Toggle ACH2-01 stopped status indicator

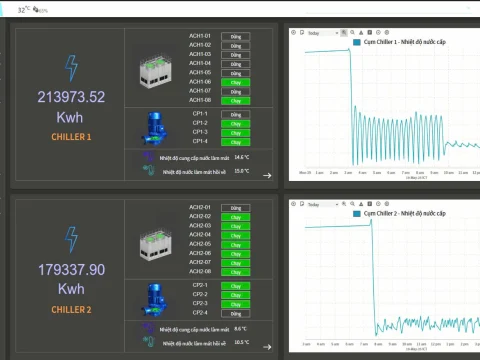click(236, 208)
